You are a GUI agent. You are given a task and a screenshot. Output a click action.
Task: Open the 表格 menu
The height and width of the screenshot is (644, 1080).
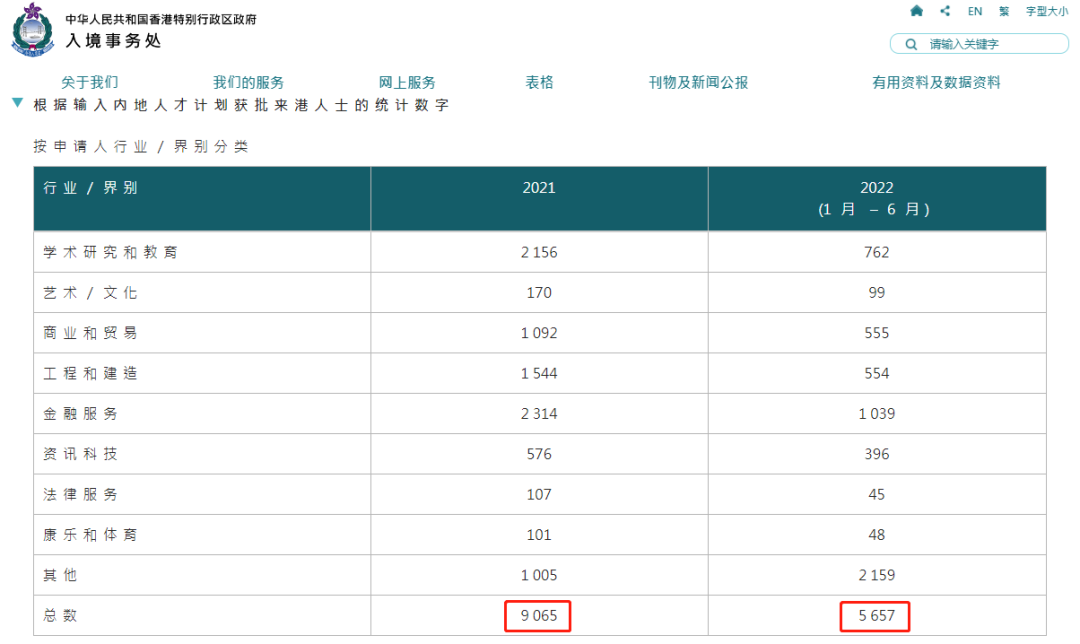pyautogui.click(x=539, y=83)
